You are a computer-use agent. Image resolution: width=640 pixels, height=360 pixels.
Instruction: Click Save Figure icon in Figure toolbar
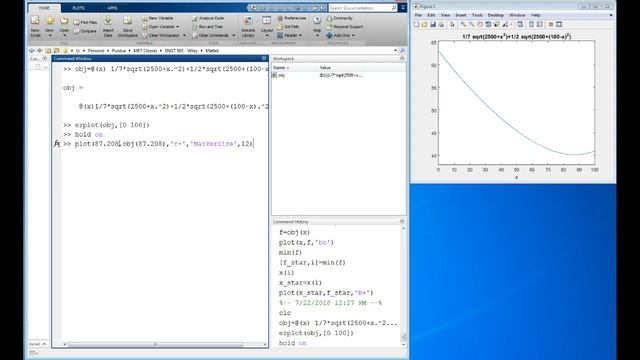point(433,24)
